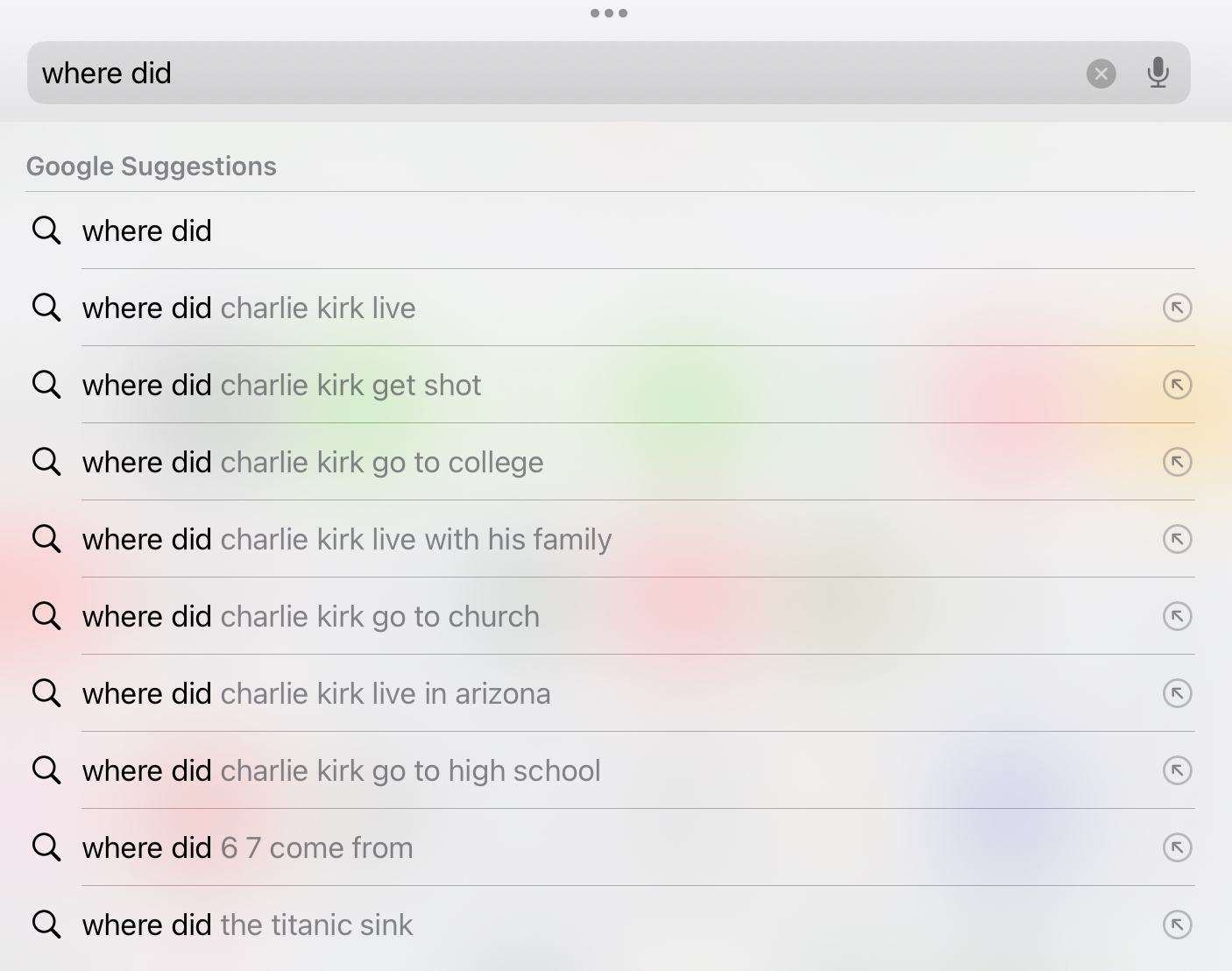The width and height of the screenshot is (1232, 971).
Task: Search for plain 'where did' suggestion
Action: pos(610,230)
